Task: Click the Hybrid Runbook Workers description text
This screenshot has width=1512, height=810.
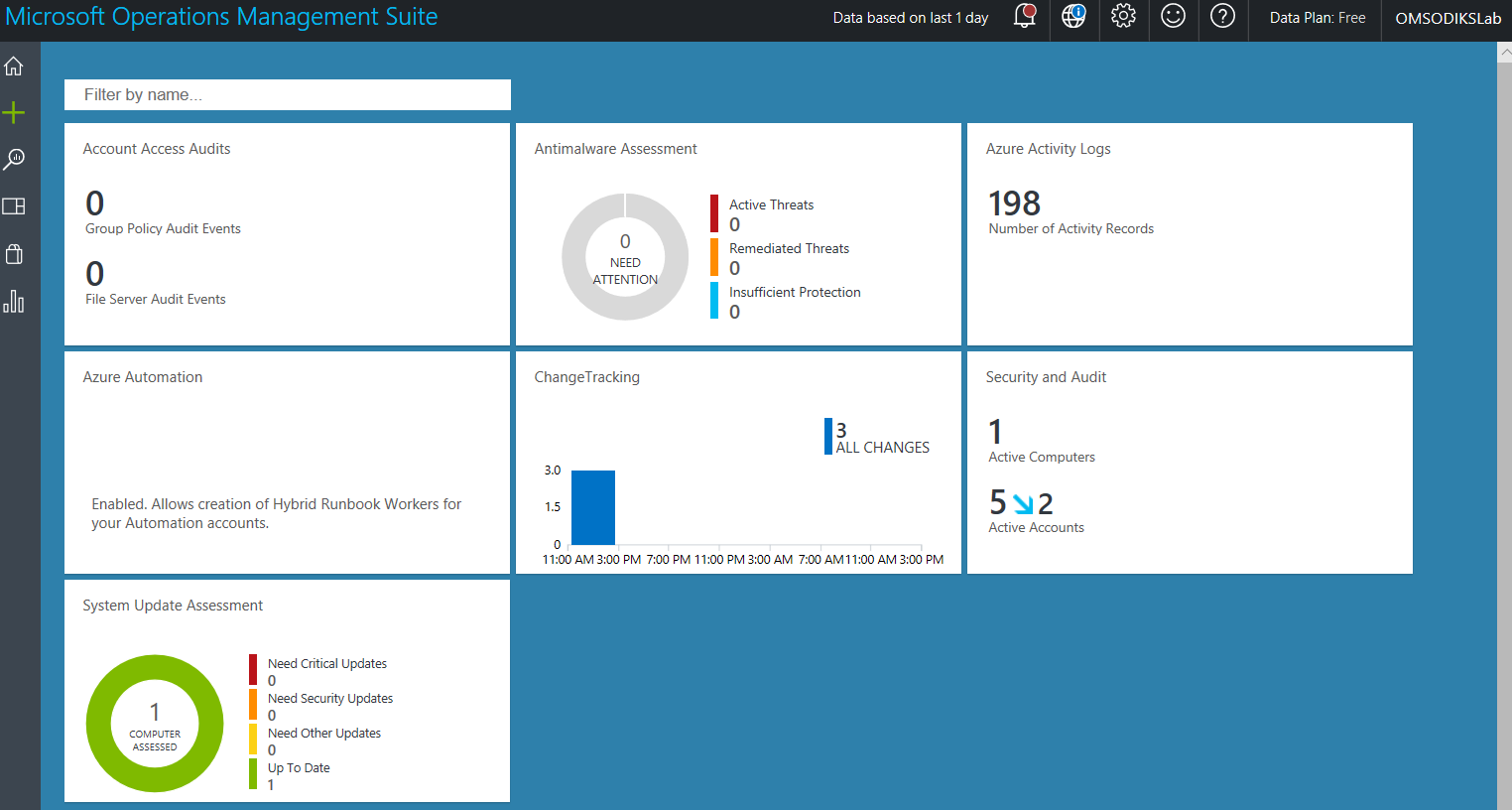Action: click(x=277, y=514)
